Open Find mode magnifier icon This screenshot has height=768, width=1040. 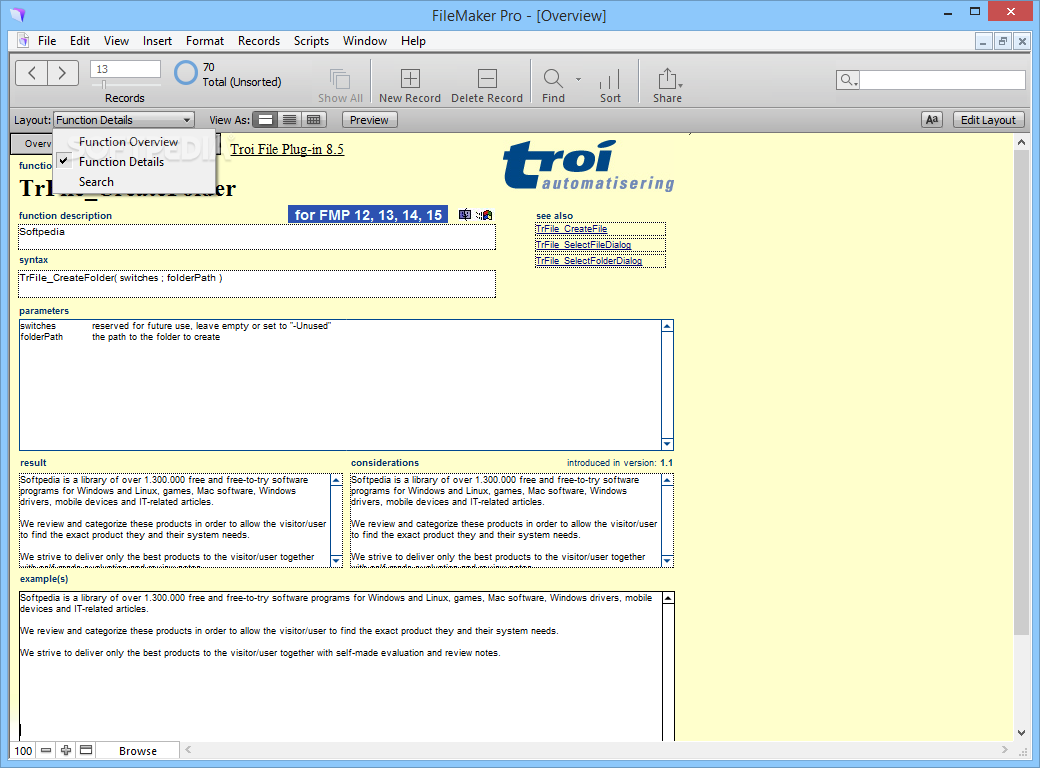552,78
